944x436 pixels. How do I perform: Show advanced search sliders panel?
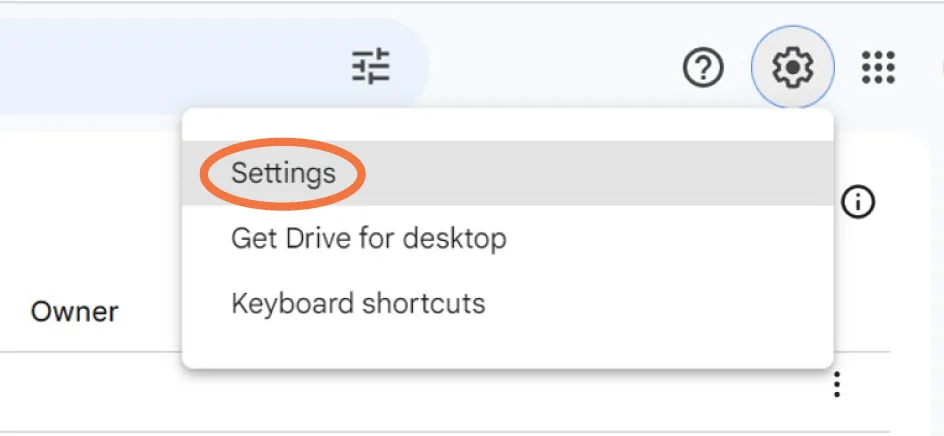371,67
